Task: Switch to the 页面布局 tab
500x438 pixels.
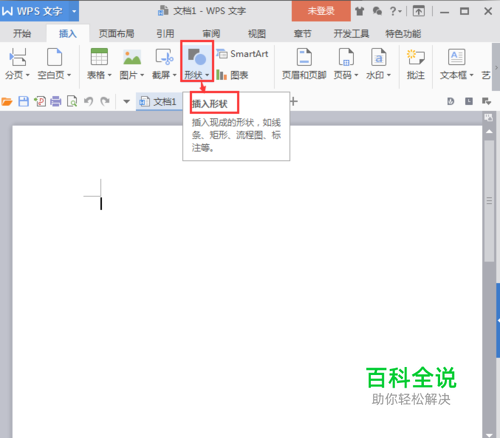Action: coord(116,34)
